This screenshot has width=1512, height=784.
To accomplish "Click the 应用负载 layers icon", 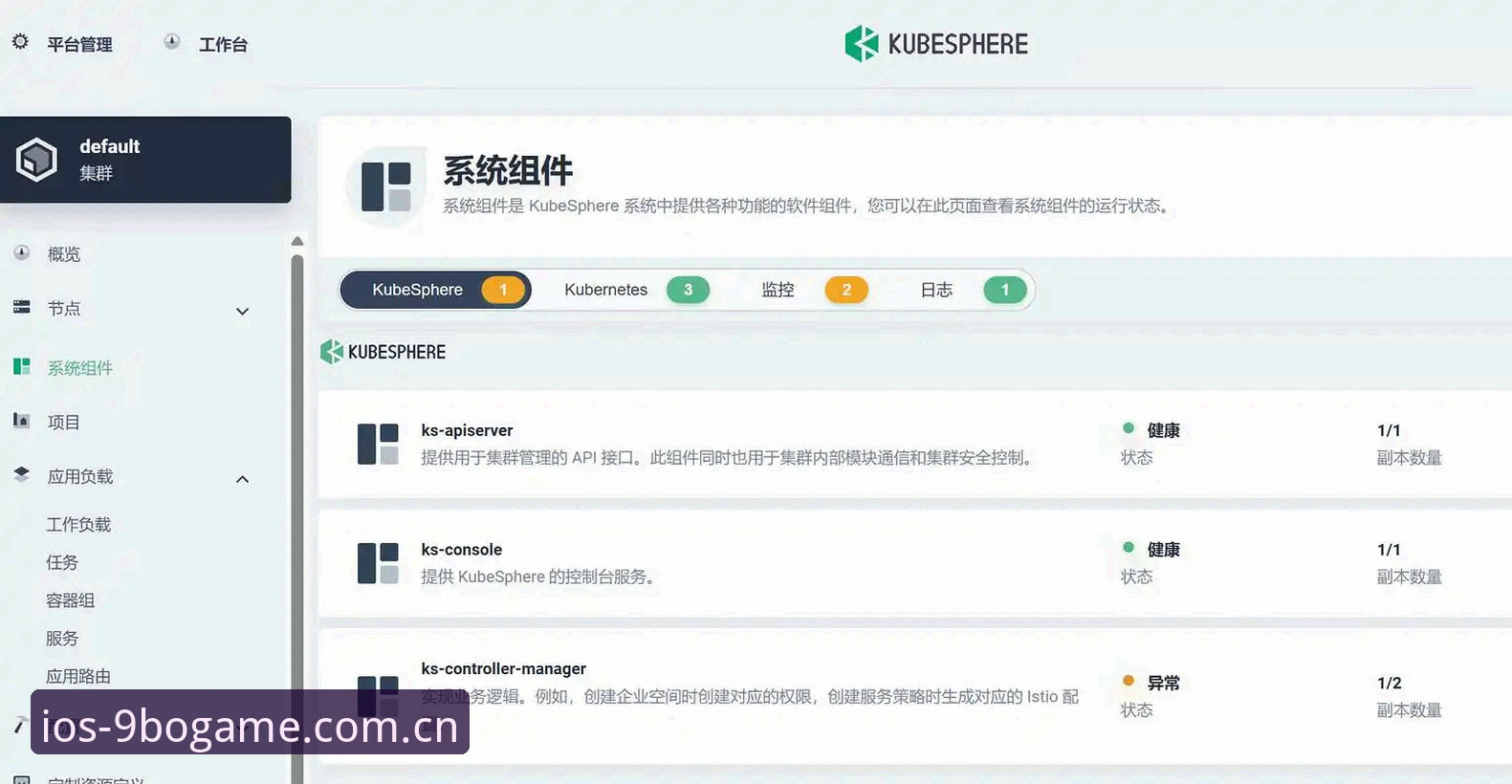I will point(22,475).
